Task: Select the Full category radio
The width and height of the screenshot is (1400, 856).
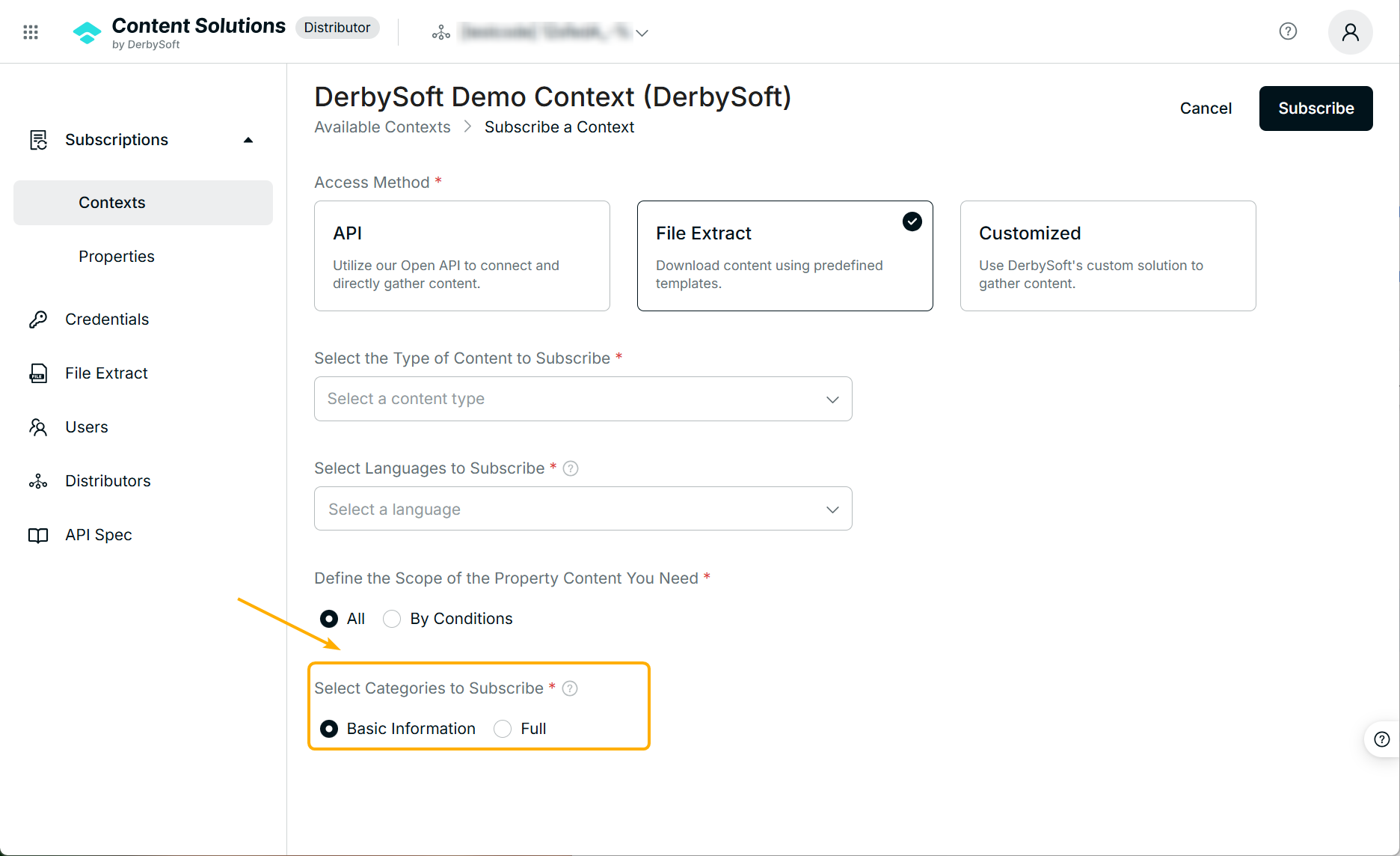Action: (x=503, y=729)
